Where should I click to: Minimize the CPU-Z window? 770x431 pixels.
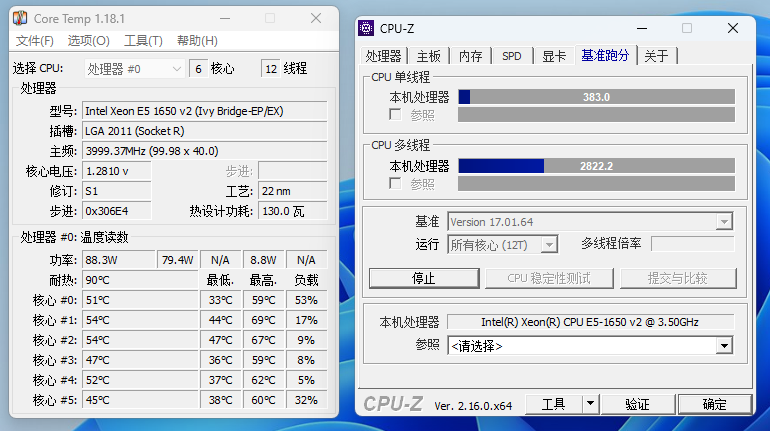642,28
